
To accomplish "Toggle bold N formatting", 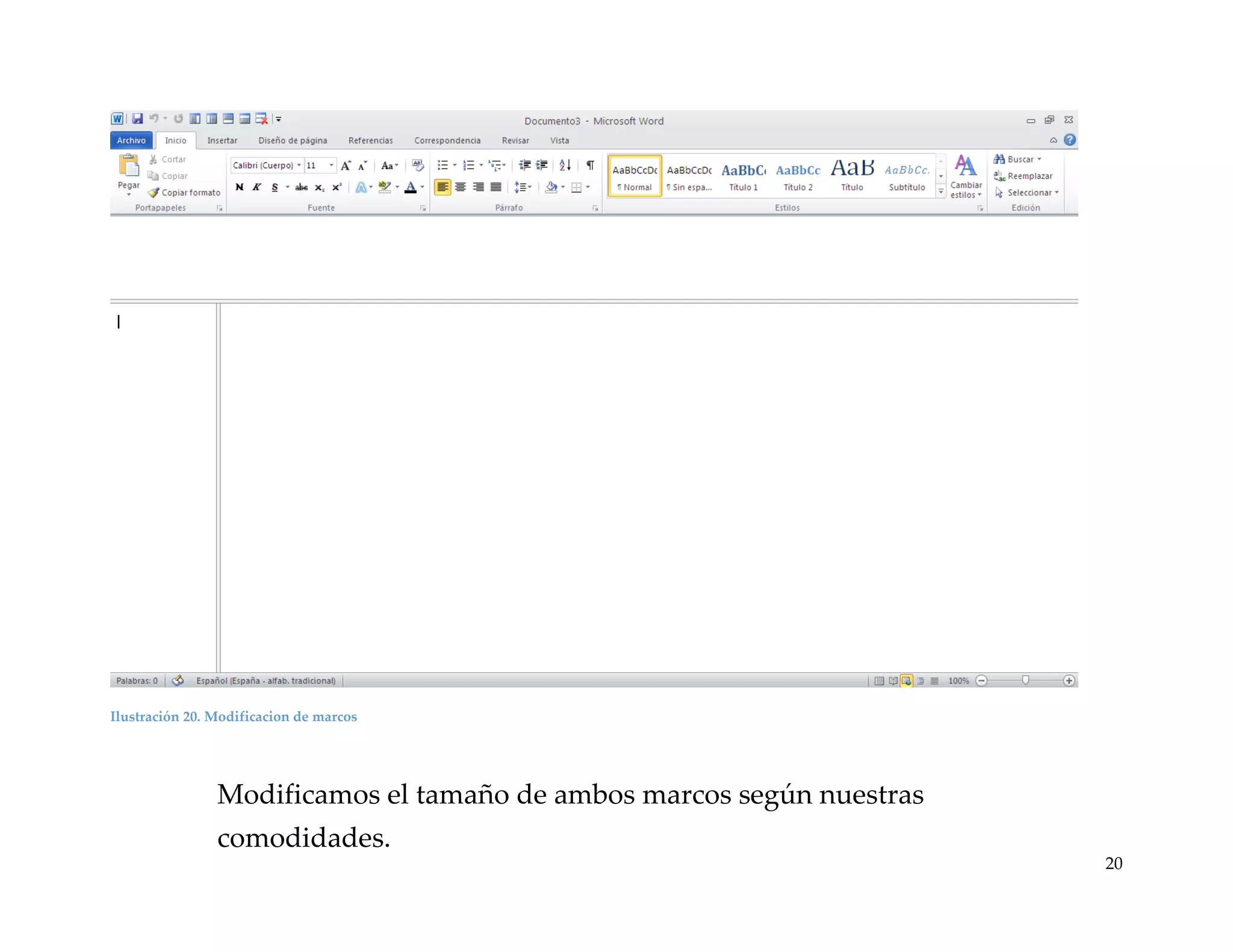I will tap(240, 187).
